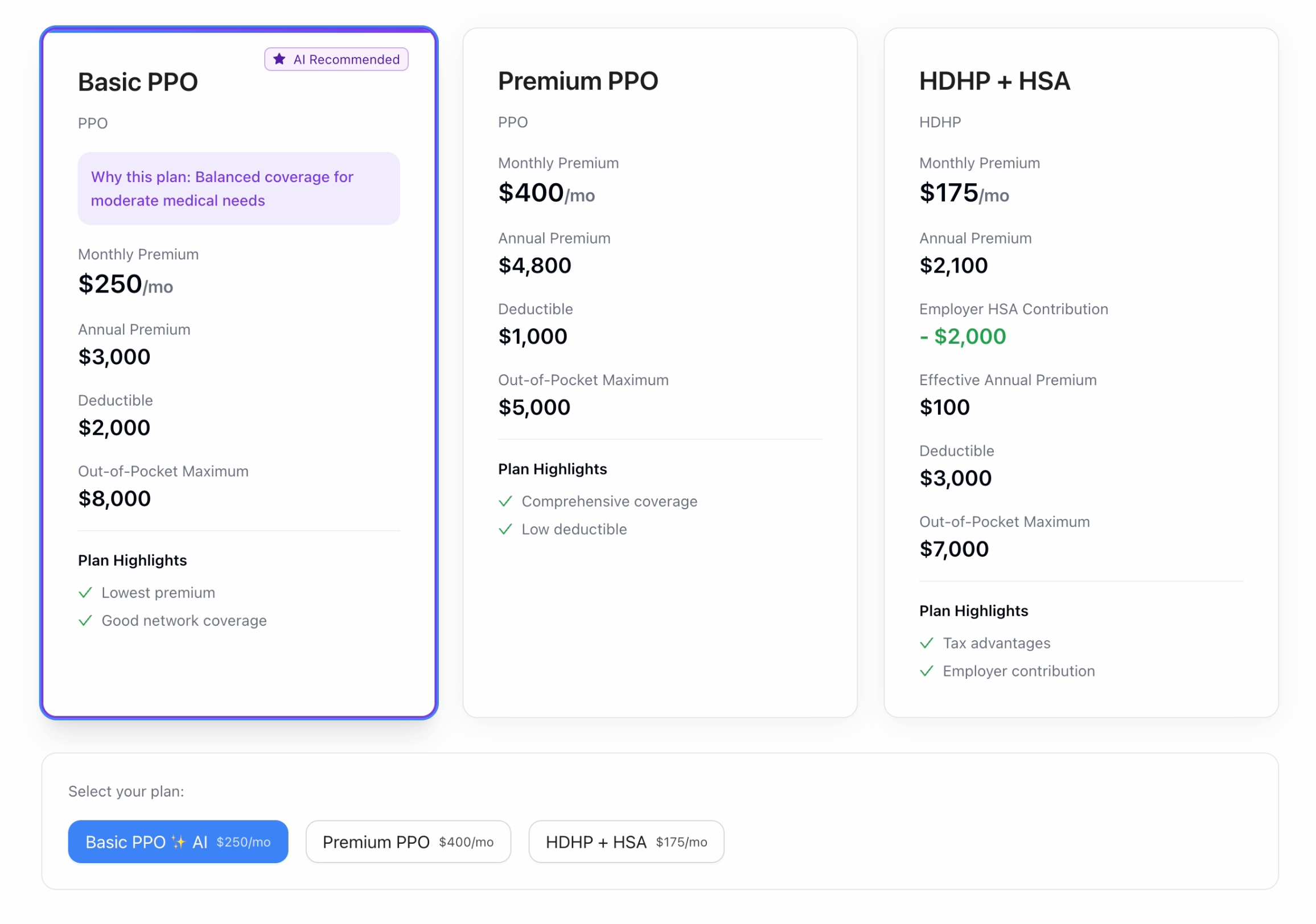Click checkmark icon beside Comprehensive coverage
The image size is (1316, 924).
click(x=505, y=502)
